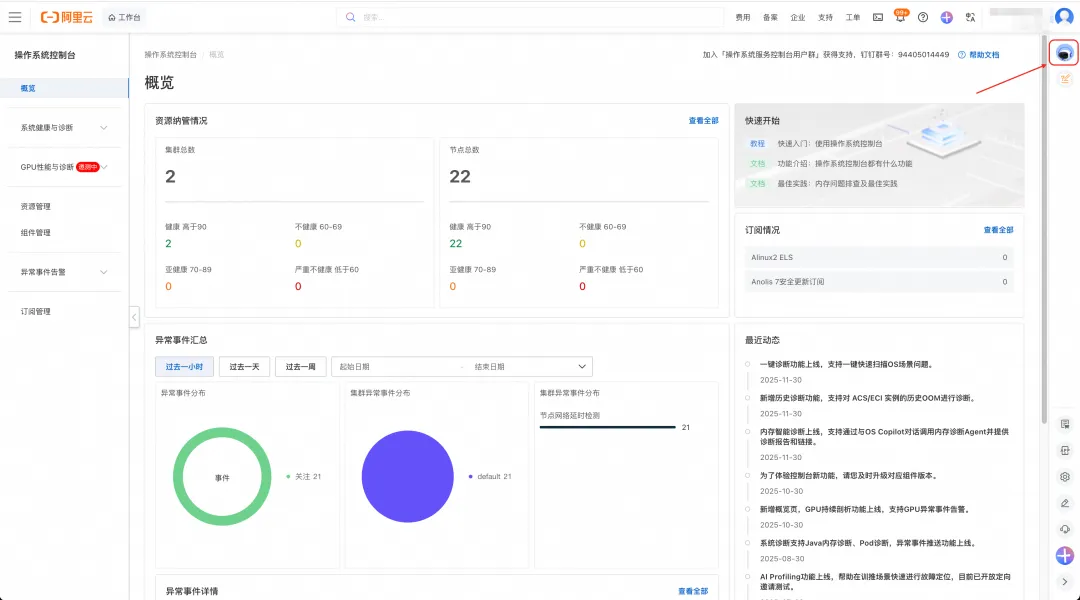Click the settings gear icon on right edge

pyautogui.click(x=1063, y=477)
